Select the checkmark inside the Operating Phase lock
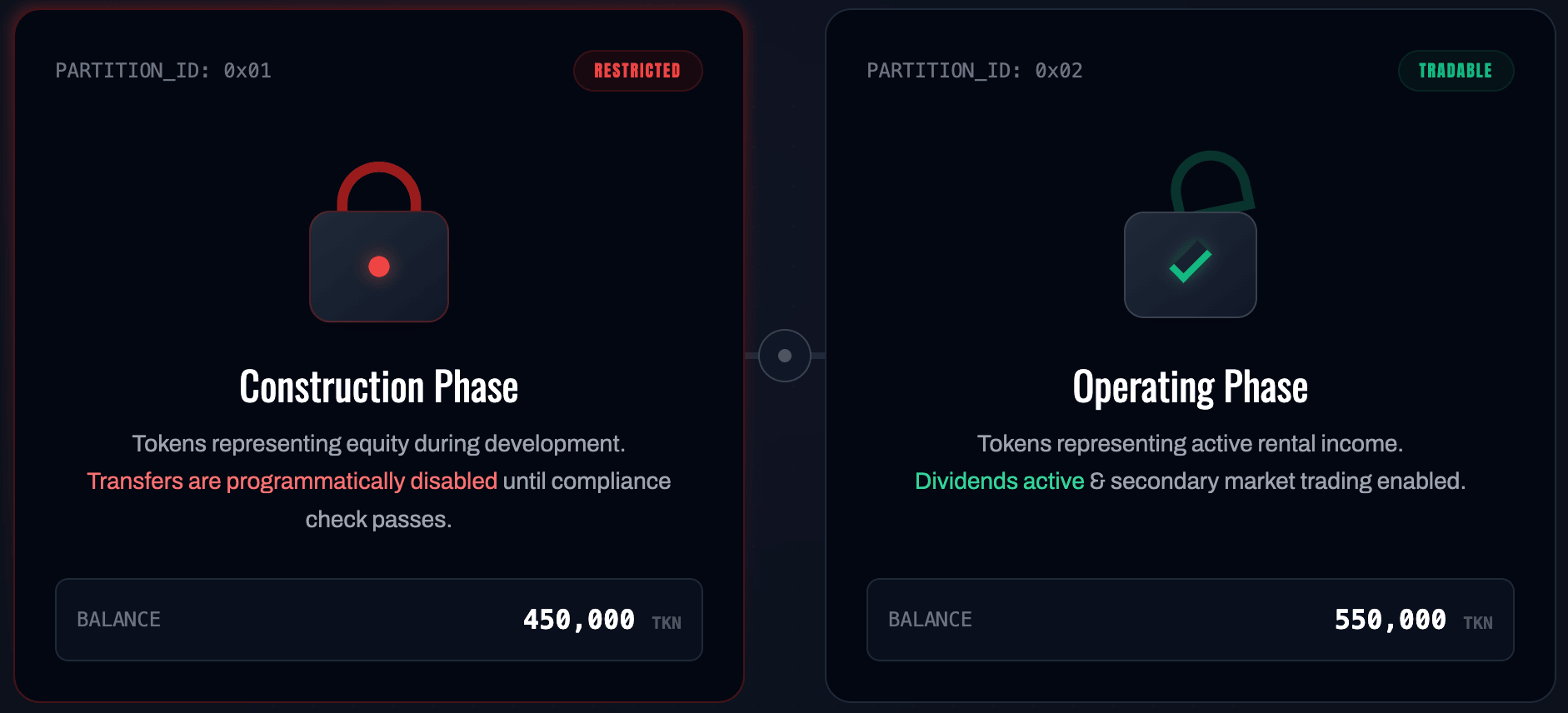Image resolution: width=1568 pixels, height=713 pixels. [1191, 265]
